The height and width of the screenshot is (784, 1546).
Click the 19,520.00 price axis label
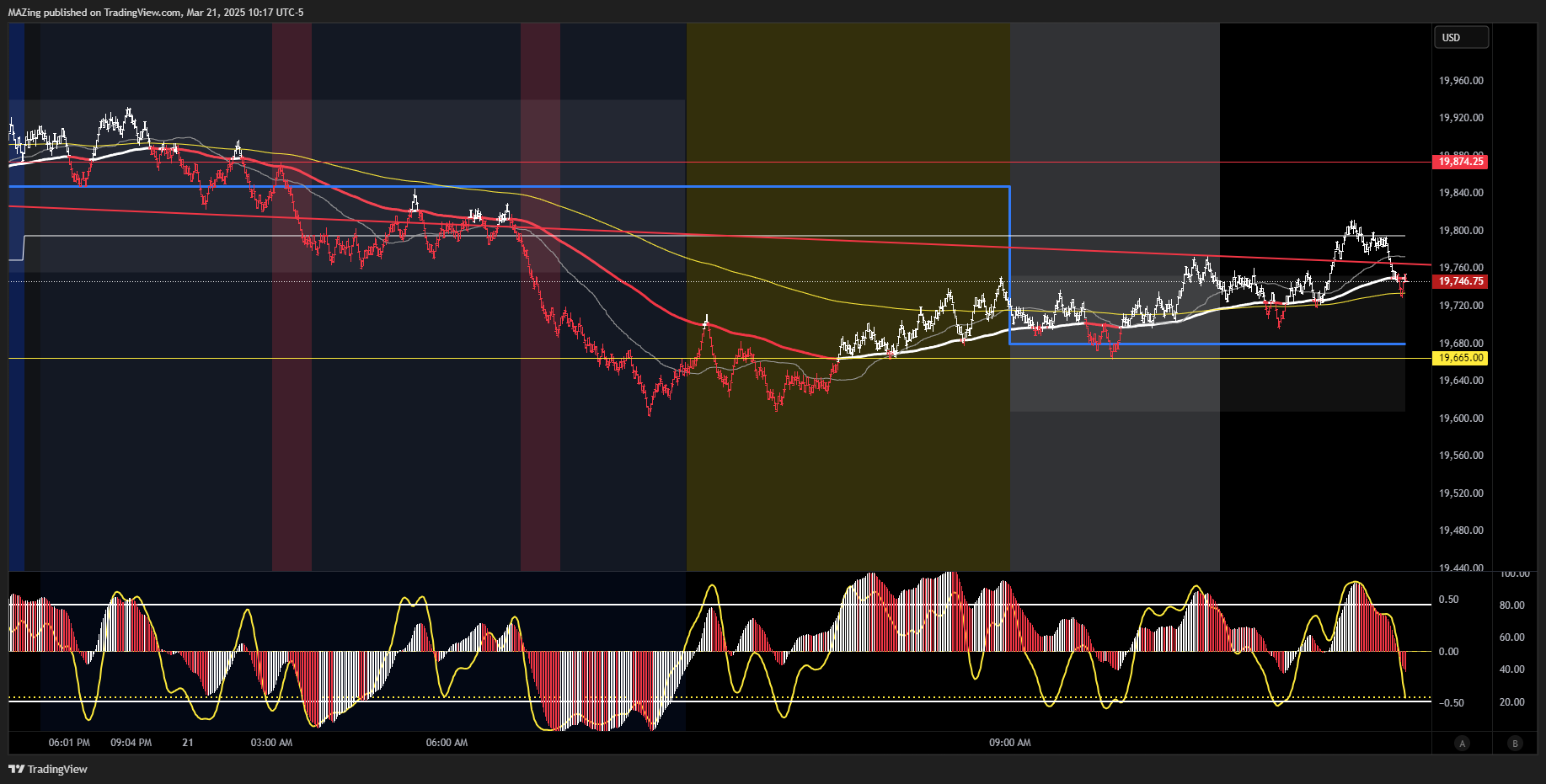(1461, 493)
